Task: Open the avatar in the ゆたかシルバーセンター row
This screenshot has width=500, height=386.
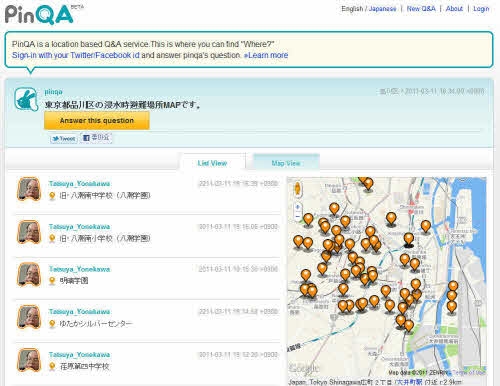Action: 29,317
